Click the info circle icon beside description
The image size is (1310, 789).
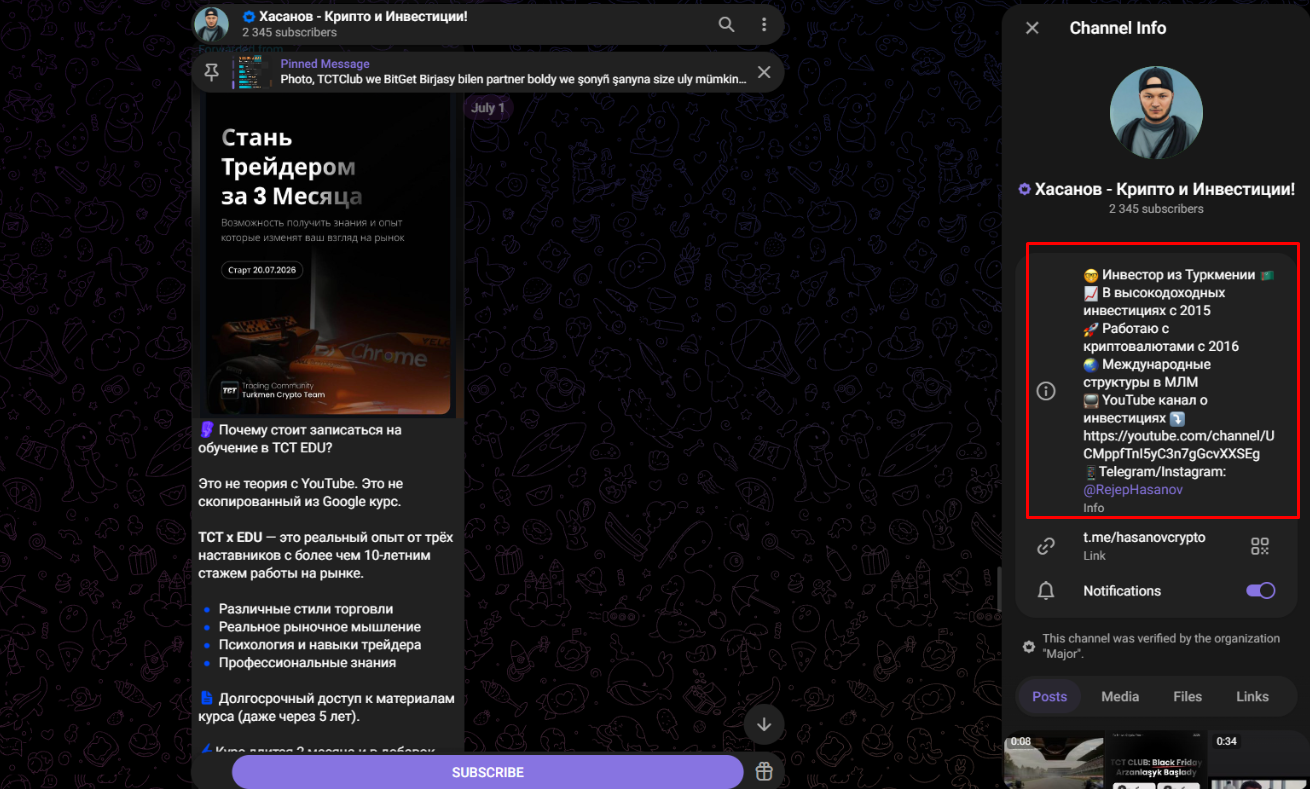pyautogui.click(x=1046, y=391)
